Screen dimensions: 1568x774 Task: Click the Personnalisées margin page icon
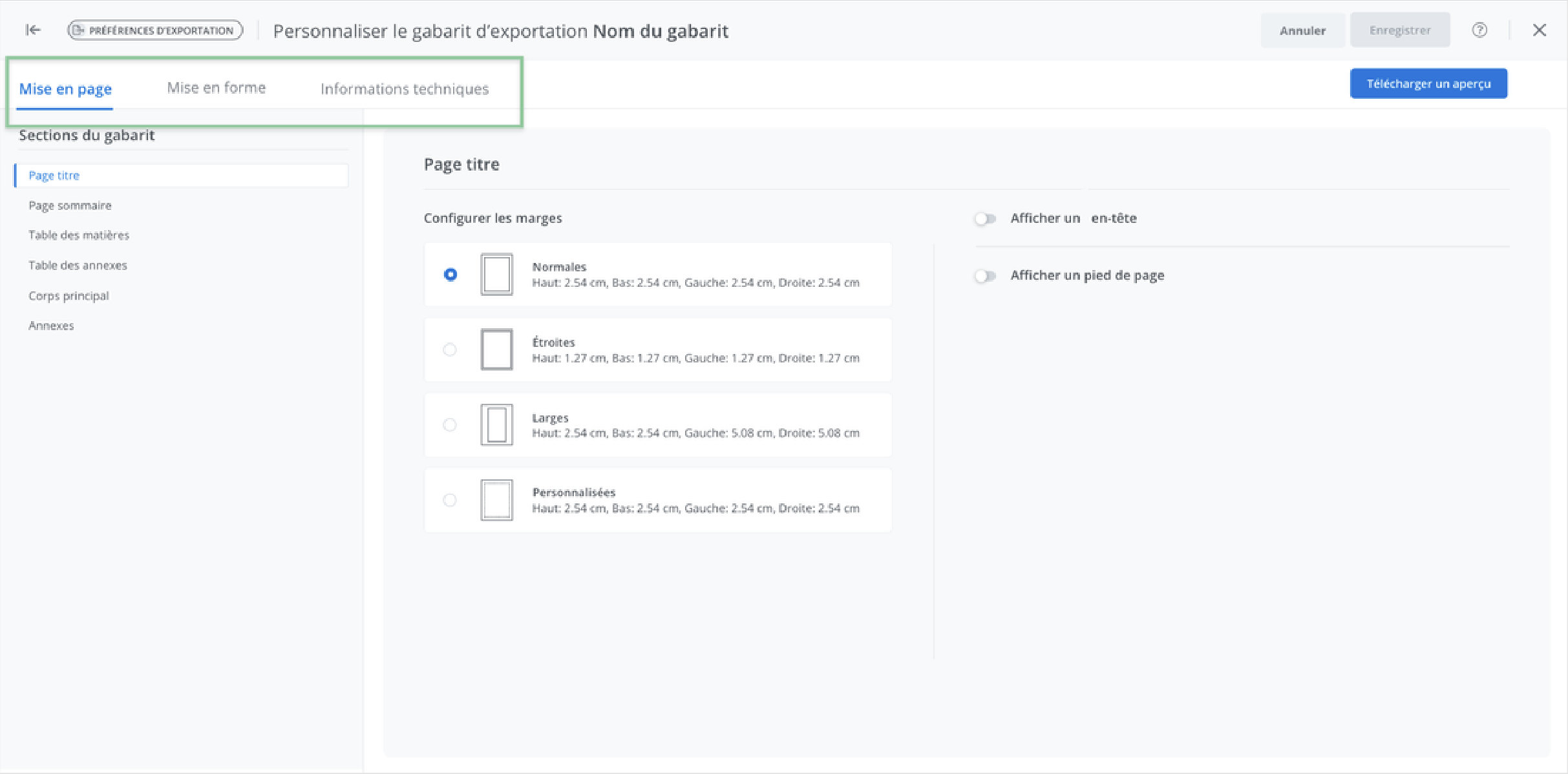pos(496,500)
